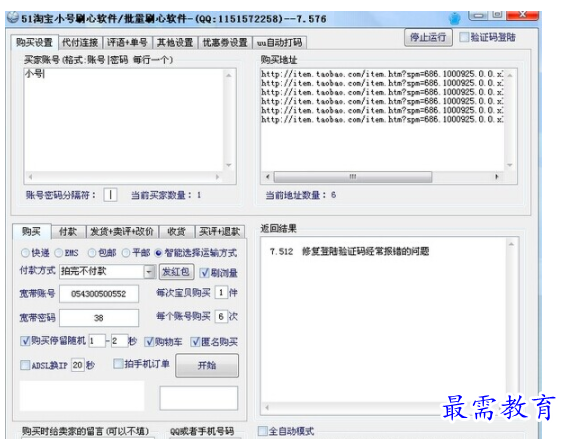This screenshot has height=439, width=564.
Task: Open the 优惠券设置 tab
Action: [x=225, y=43]
